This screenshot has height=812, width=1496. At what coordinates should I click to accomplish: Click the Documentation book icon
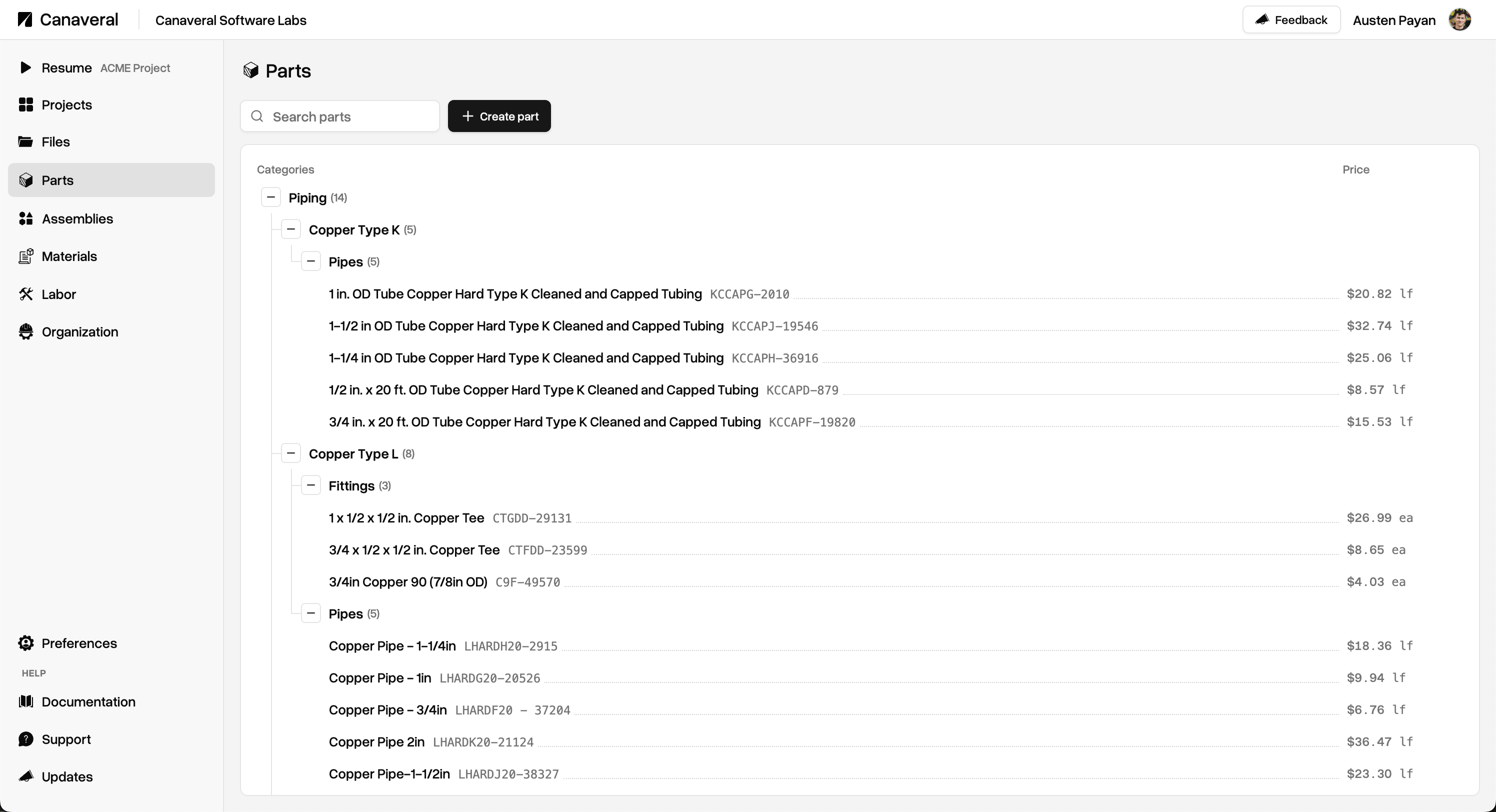25,701
